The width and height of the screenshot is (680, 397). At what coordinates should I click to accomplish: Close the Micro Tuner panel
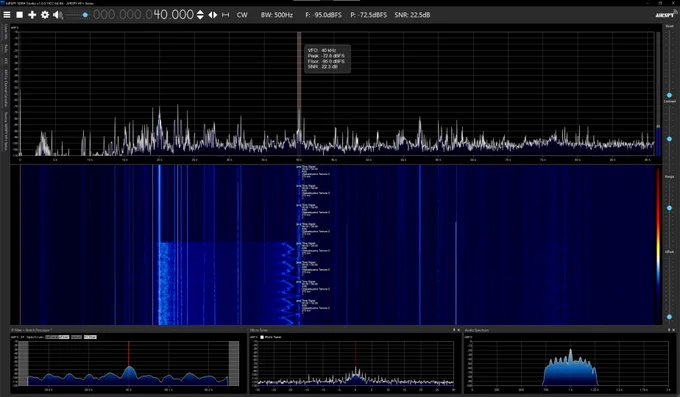pos(459,330)
